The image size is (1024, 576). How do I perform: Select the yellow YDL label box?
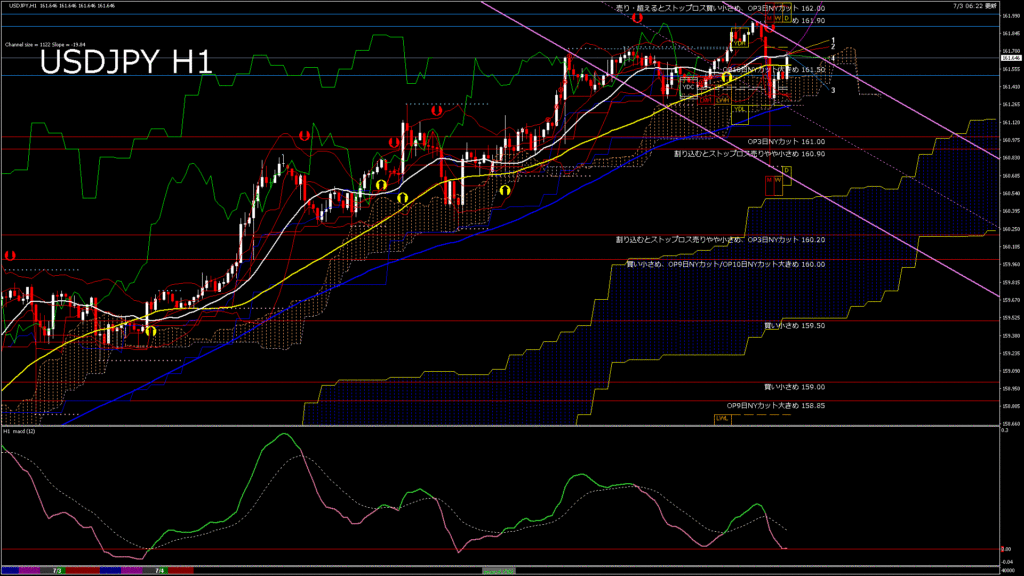pyautogui.click(x=740, y=109)
